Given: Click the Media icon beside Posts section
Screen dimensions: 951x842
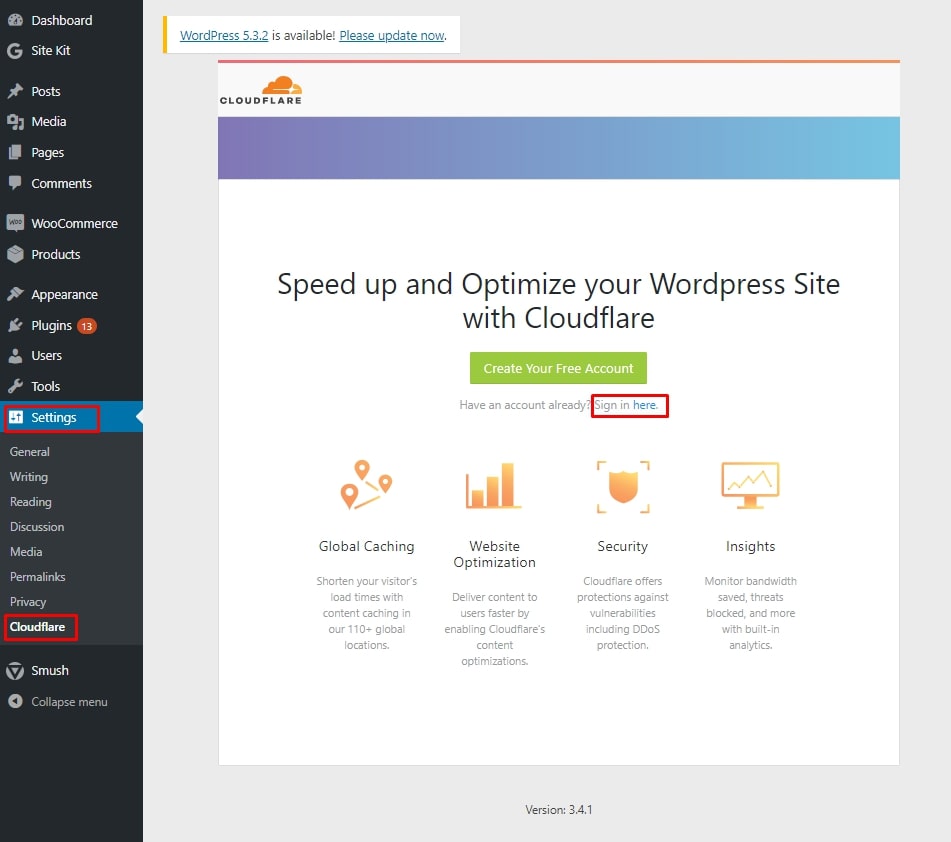Looking at the screenshot, I should pyautogui.click(x=15, y=121).
